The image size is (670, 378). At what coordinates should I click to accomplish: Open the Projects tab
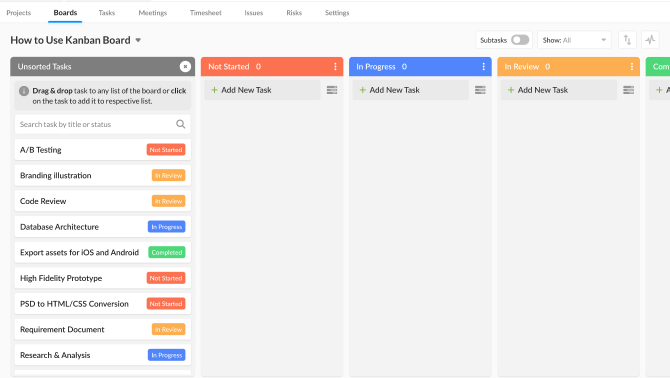click(x=19, y=13)
